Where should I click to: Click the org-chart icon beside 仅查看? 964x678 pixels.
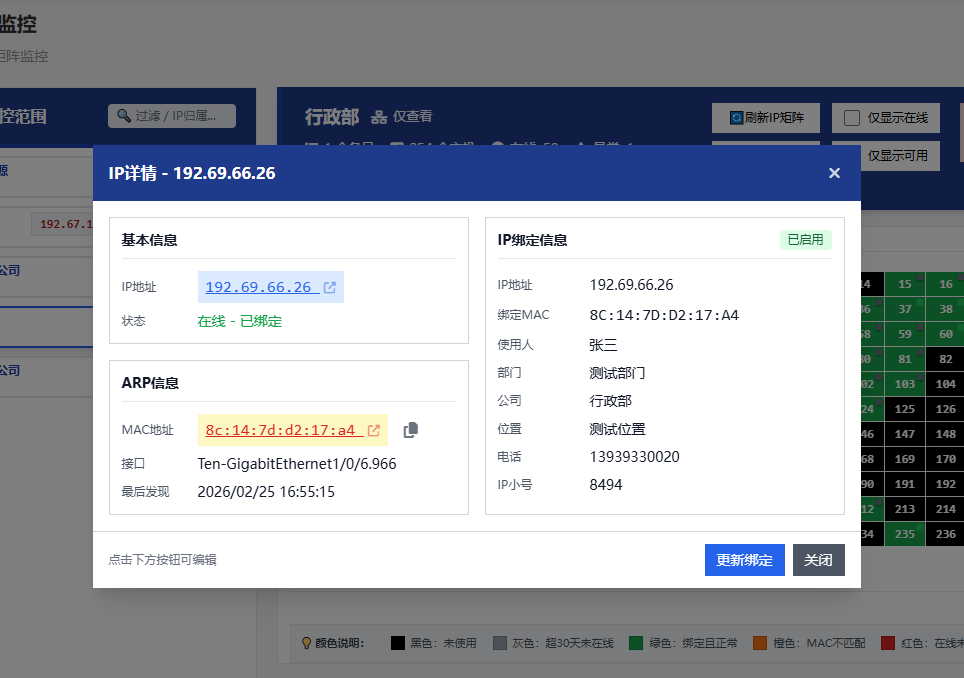pyautogui.click(x=378, y=116)
